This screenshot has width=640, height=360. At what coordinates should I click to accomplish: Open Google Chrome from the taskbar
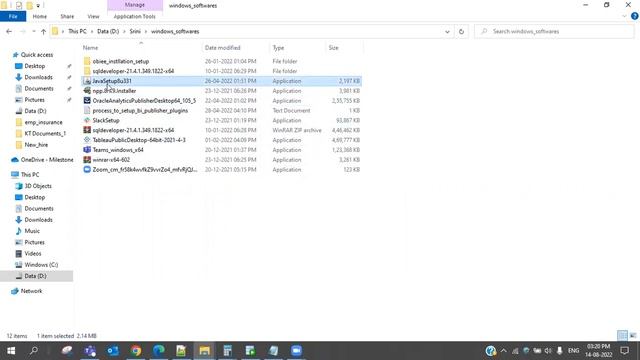pyautogui.click(x=136, y=351)
